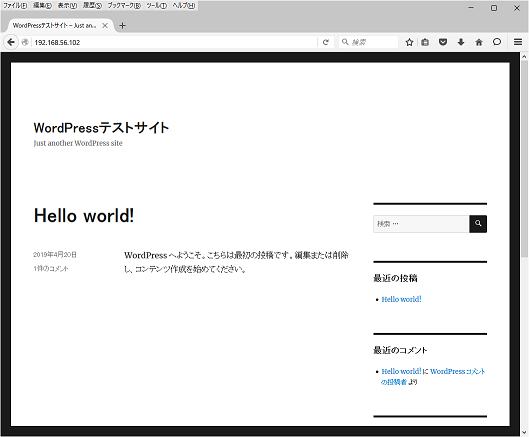Open the 表示 menu

point(67,5)
